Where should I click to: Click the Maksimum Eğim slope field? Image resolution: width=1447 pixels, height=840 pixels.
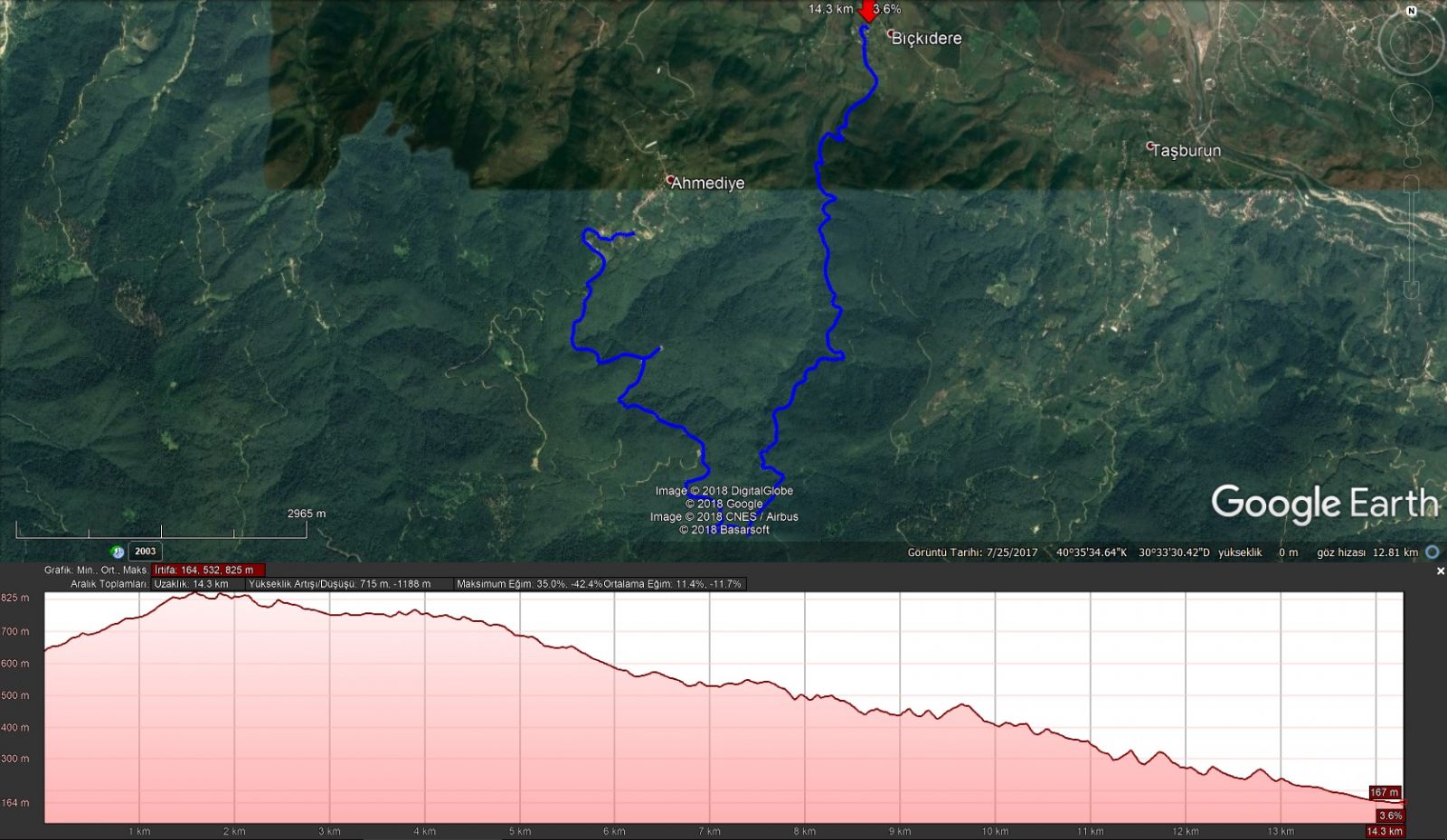pos(529,584)
